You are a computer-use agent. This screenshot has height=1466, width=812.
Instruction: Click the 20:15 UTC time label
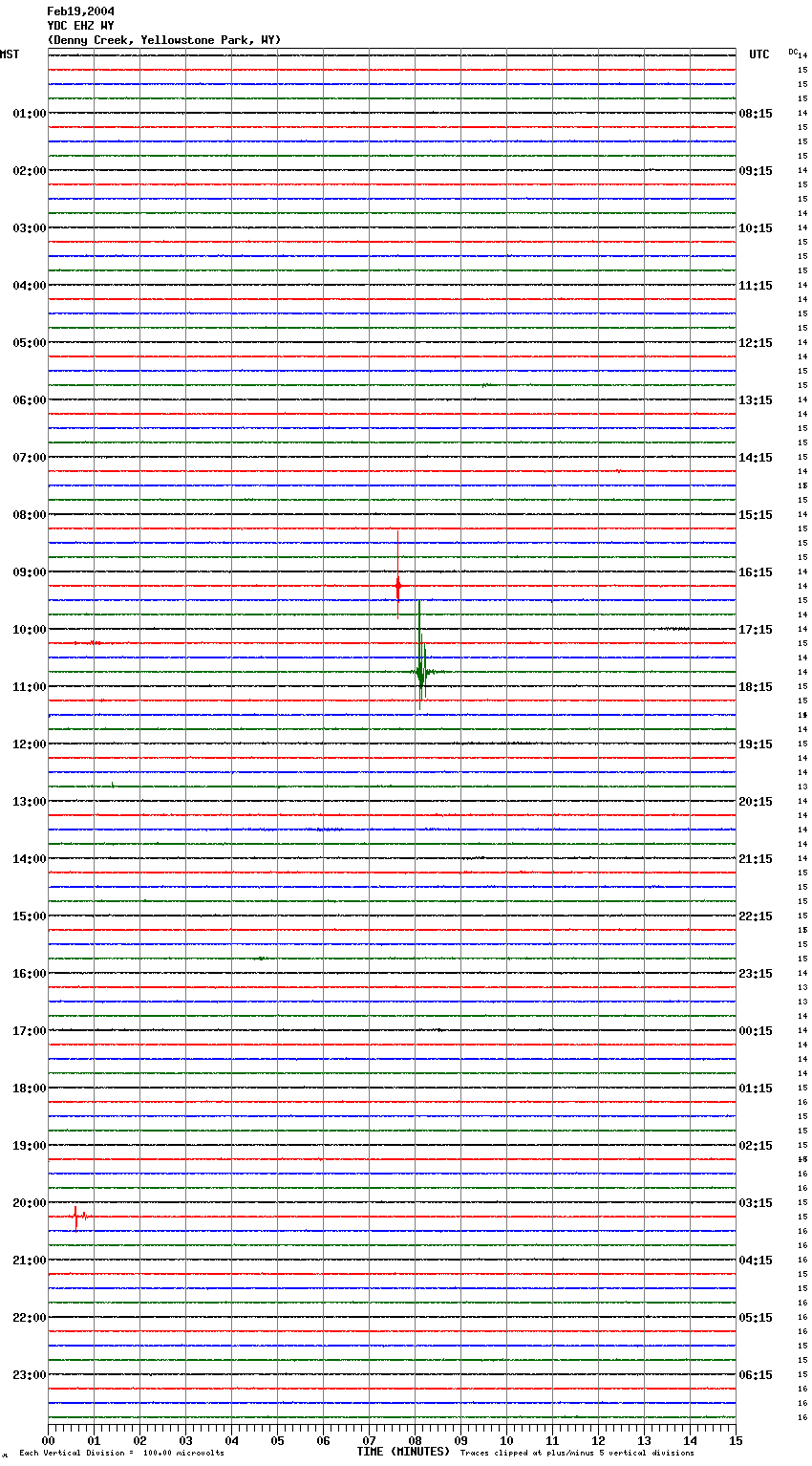pyautogui.click(x=756, y=802)
